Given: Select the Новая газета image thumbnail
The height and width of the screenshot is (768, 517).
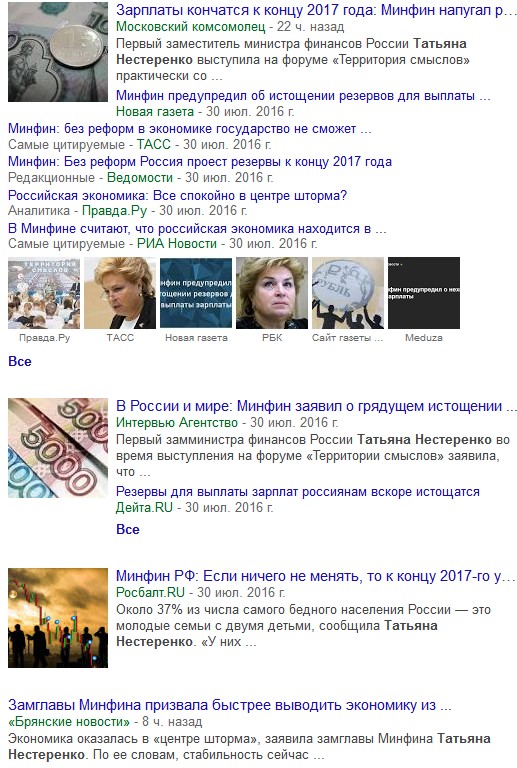Looking at the screenshot, I should coord(196,293).
